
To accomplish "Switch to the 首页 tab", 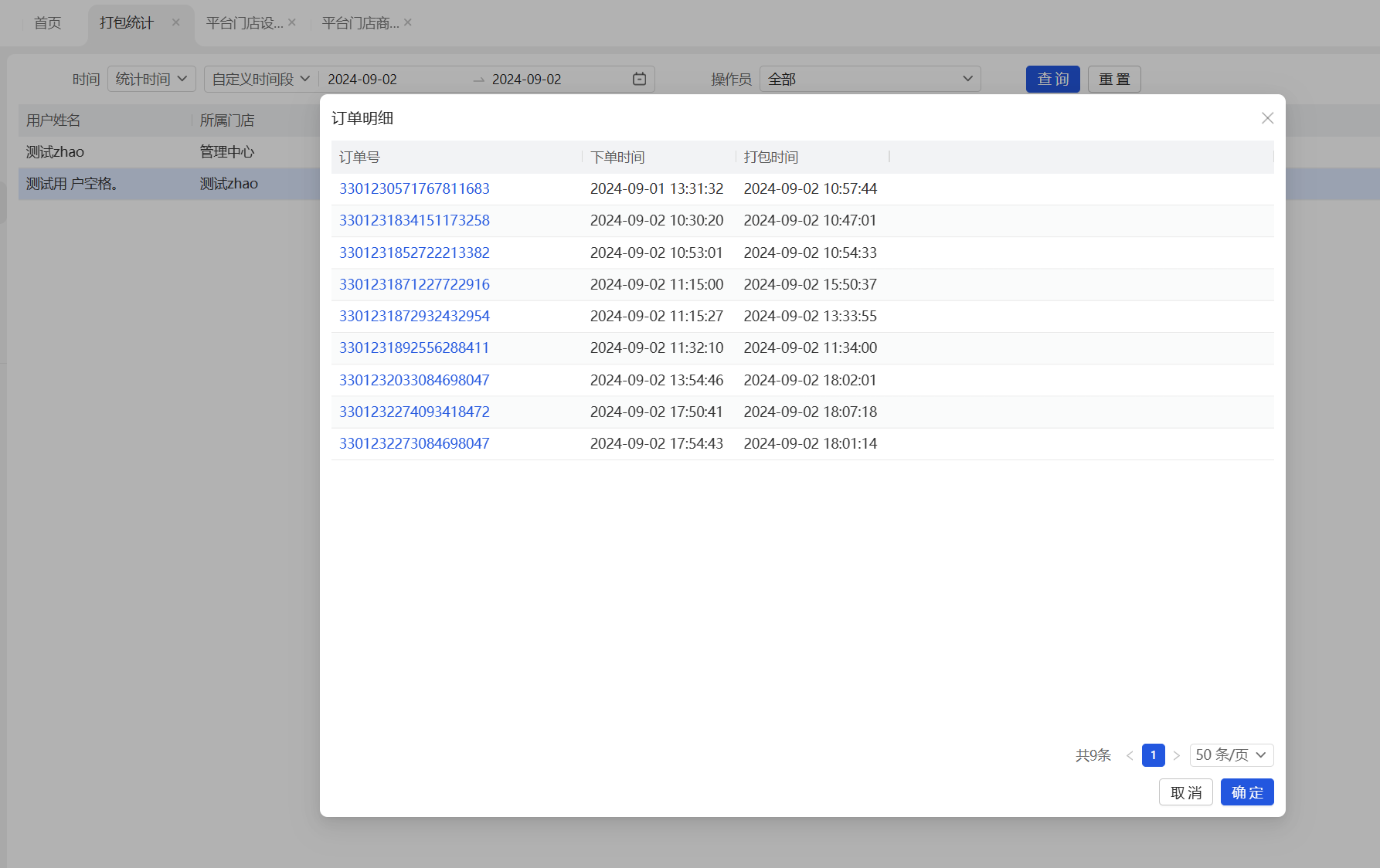I will pyautogui.click(x=48, y=23).
